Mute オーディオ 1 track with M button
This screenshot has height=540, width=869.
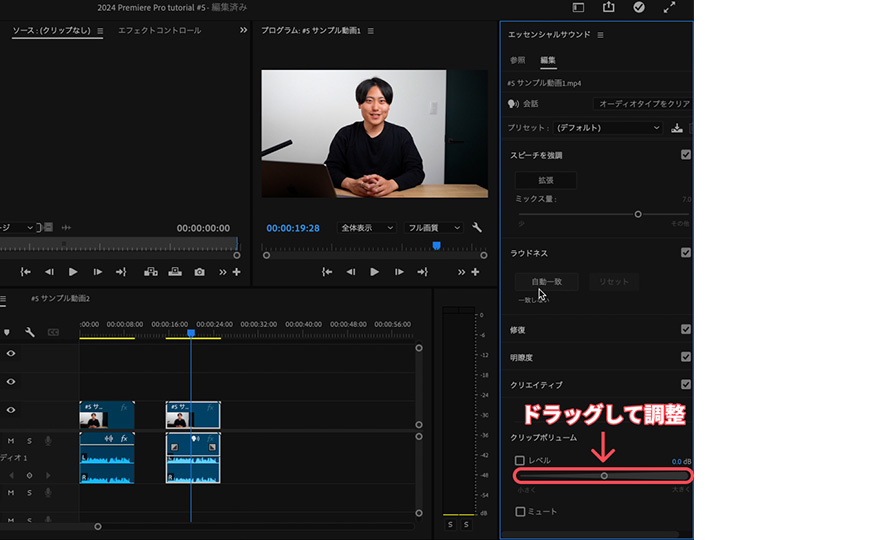click(x=11, y=441)
